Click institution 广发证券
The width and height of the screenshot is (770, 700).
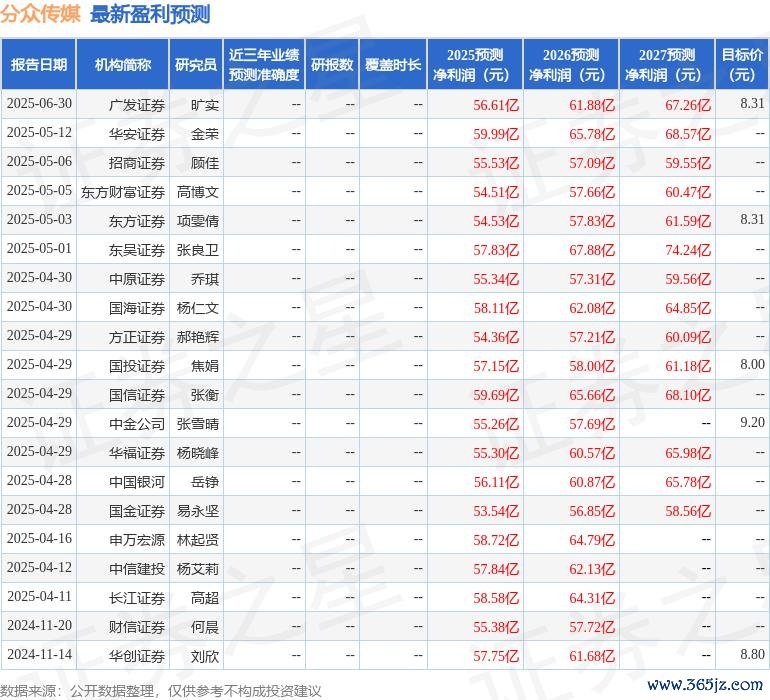point(137,105)
